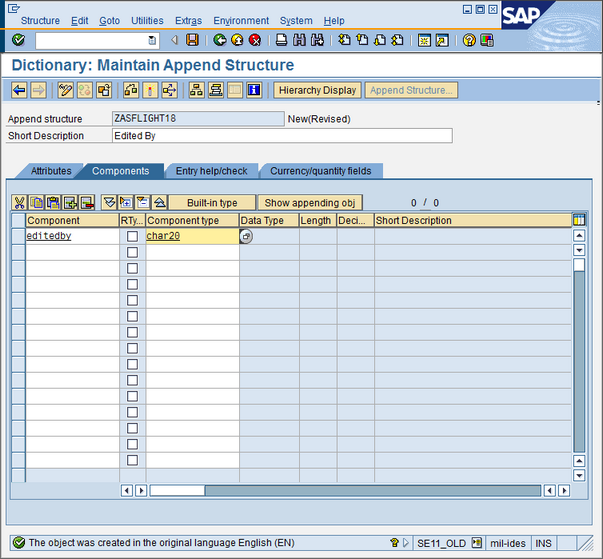The height and width of the screenshot is (559, 603).
Task: Open the System menu
Action: point(296,21)
